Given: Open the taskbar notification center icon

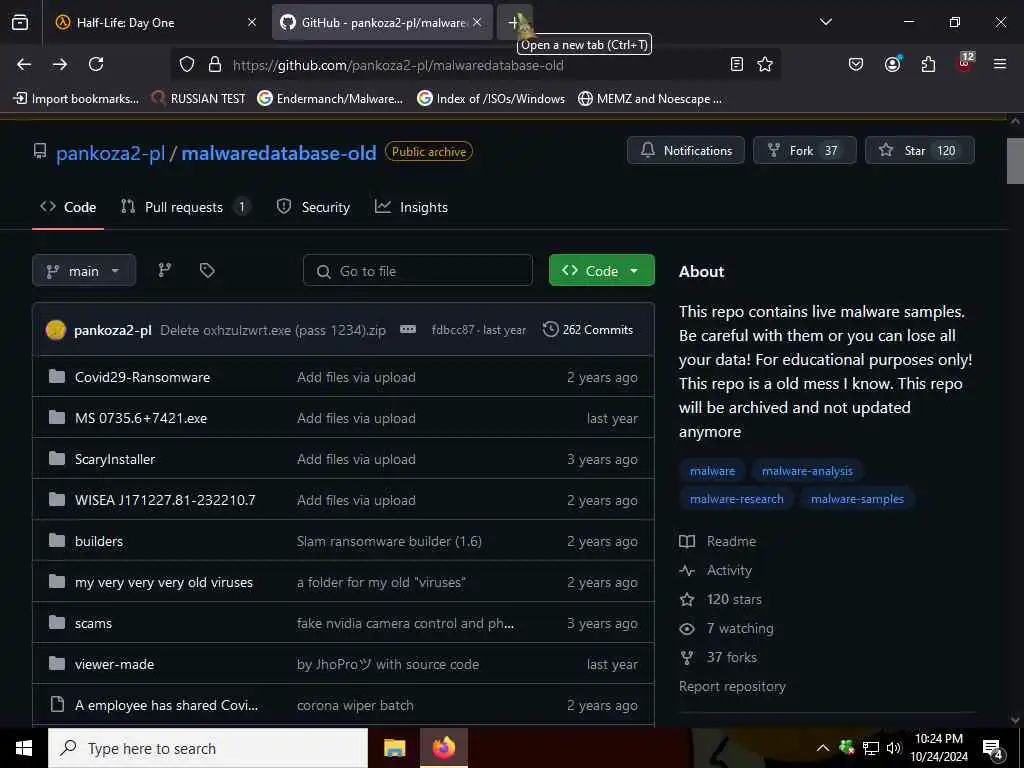Looking at the screenshot, I should coord(993,749).
